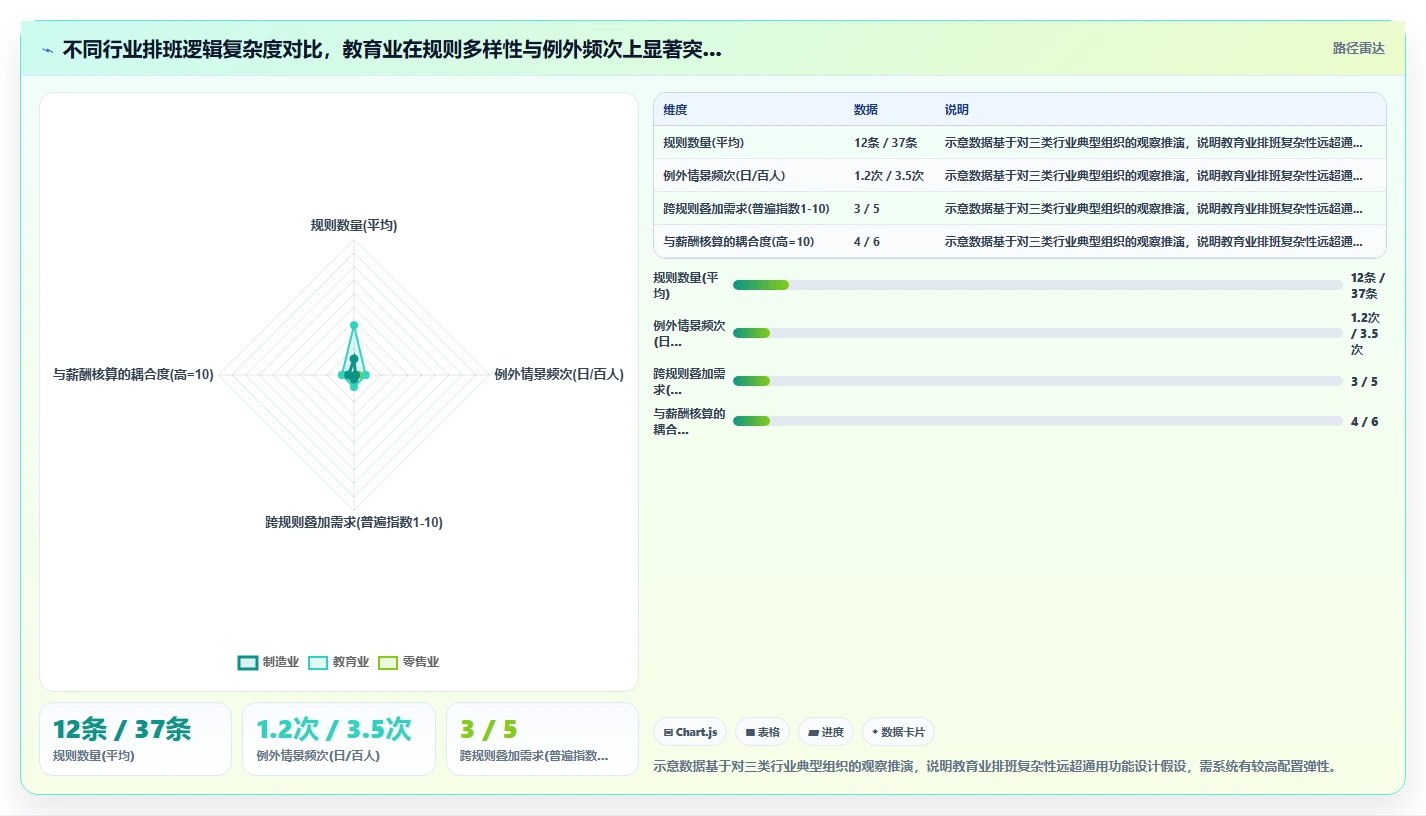Toggle the 教育业 legend swatch
This screenshot has height=816, width=1426.
coord(318,662)
